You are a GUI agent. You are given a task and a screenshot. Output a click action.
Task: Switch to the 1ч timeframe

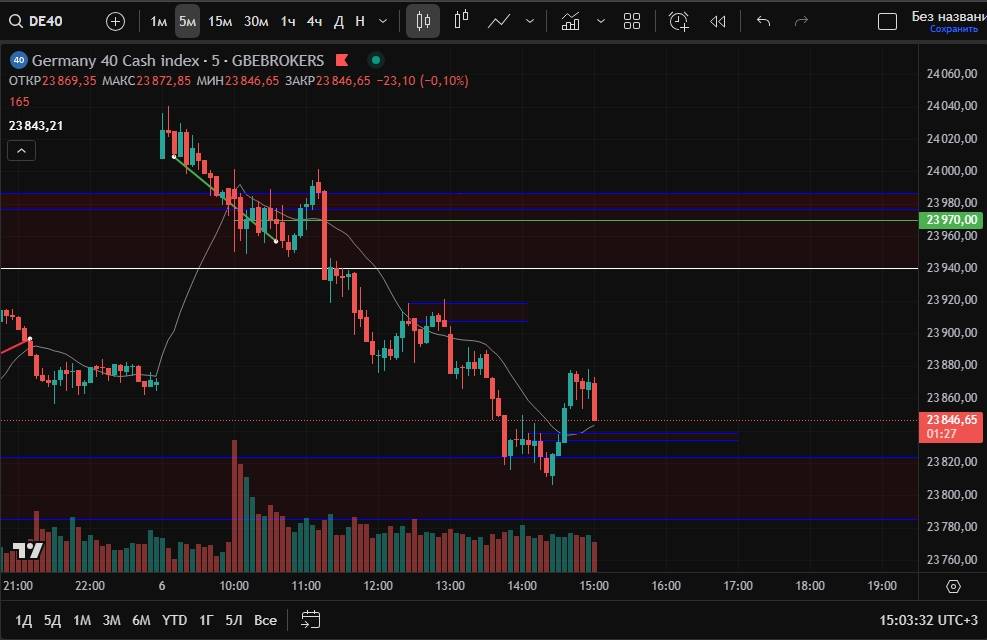(x=288, y=21)
